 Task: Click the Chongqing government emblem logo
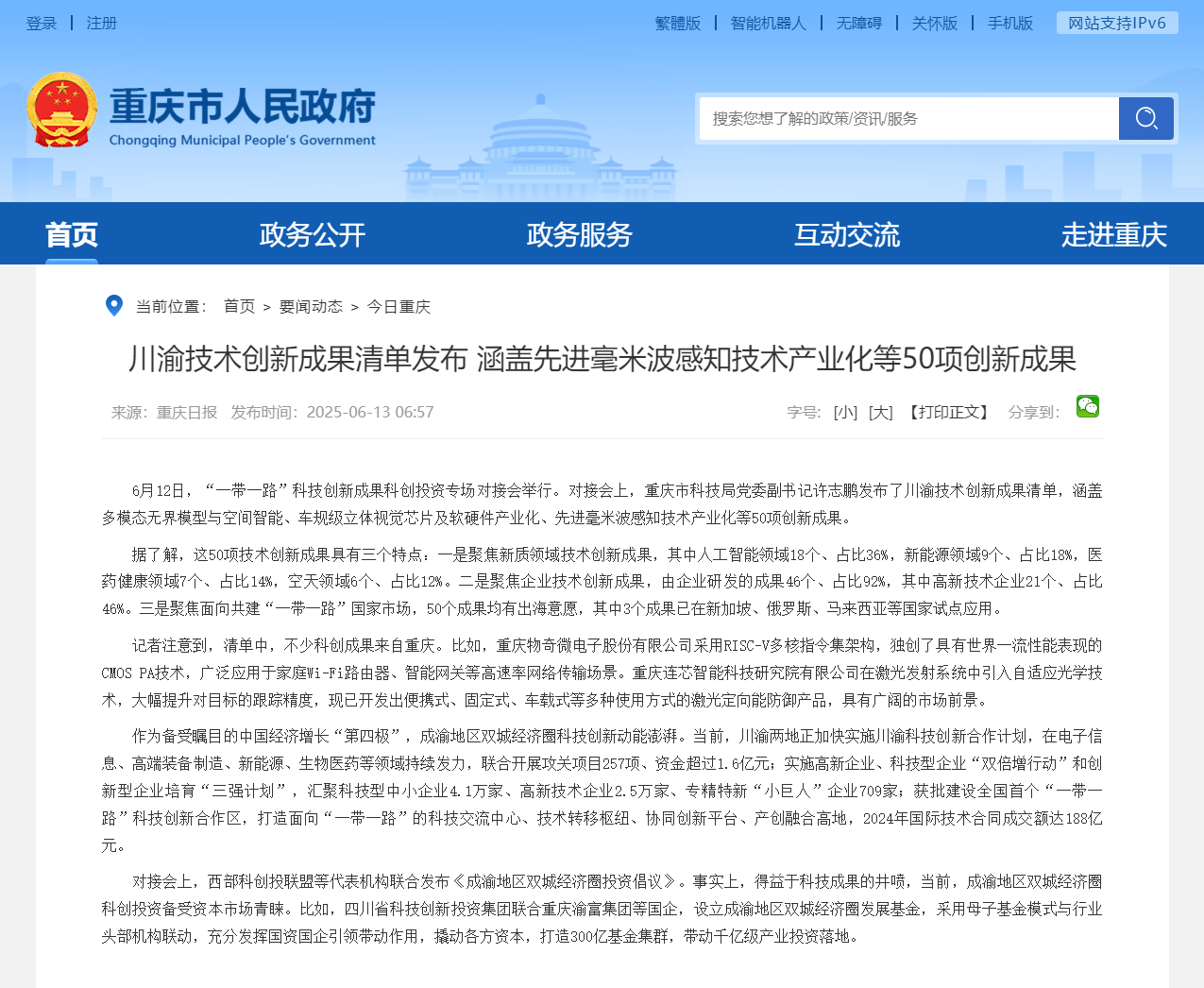(x=62, y=111)
